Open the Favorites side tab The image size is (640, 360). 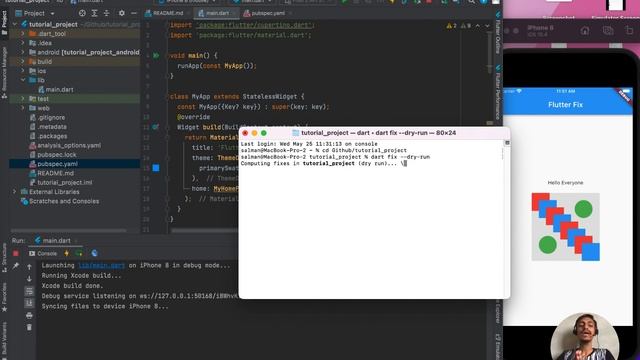[x=4, y=298]
